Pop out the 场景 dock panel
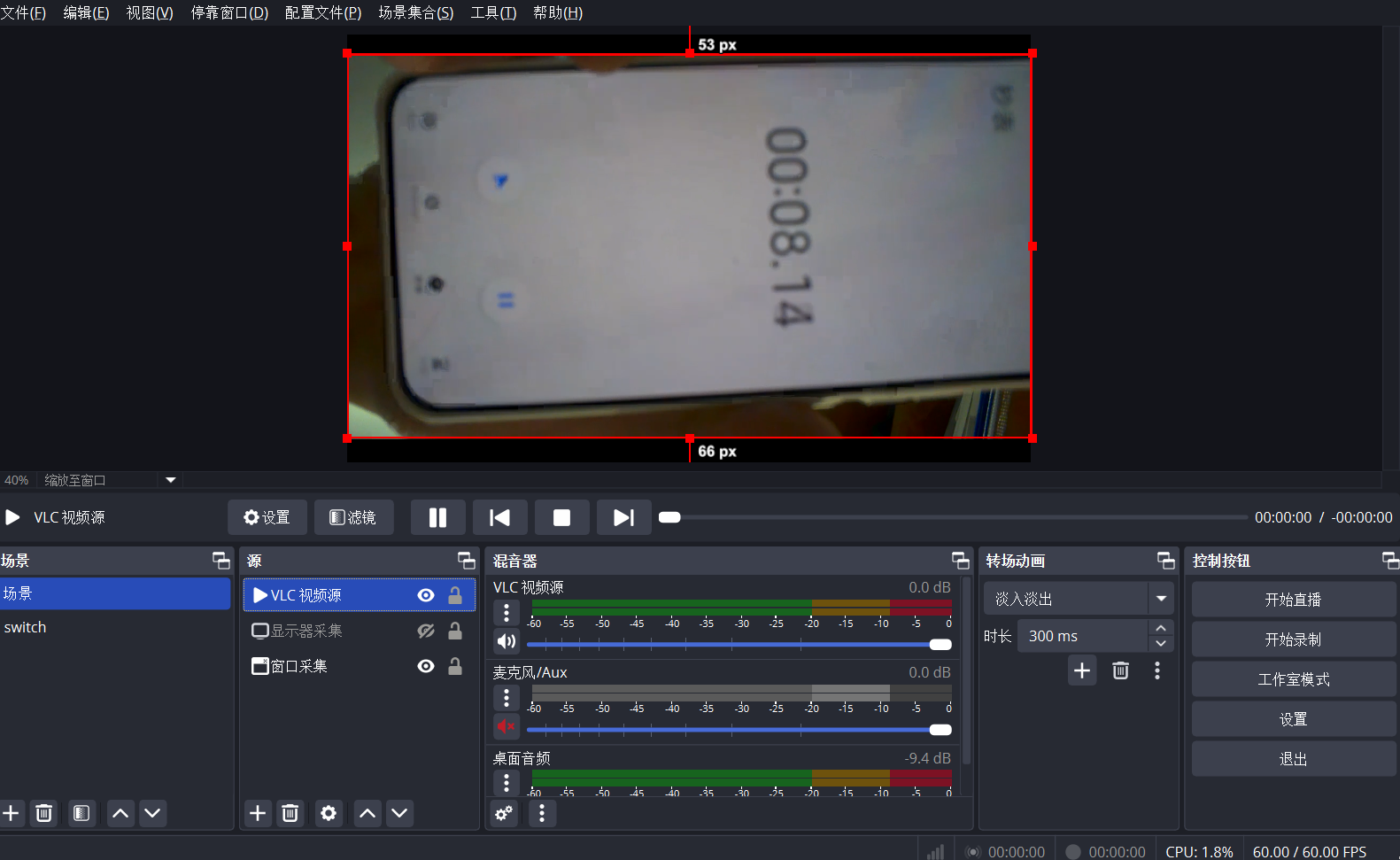The width and height of the screenshot is (1400, 860). [x=221, y=561]
